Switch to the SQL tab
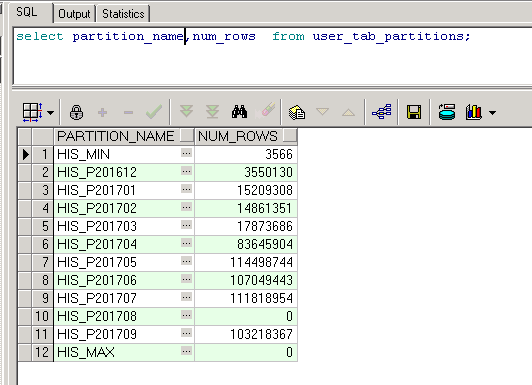The image size is (532, 385). [27, 12]
